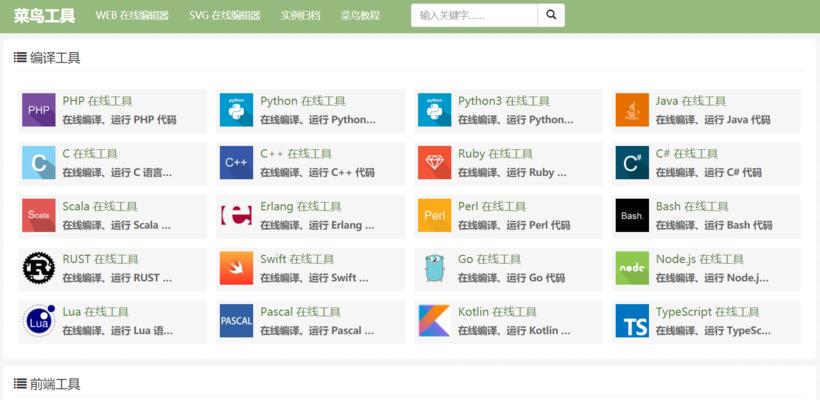820x400 pixels.
Task: Click description text 在线编译、运行 Bash 代码
Action: click(714, 225)
